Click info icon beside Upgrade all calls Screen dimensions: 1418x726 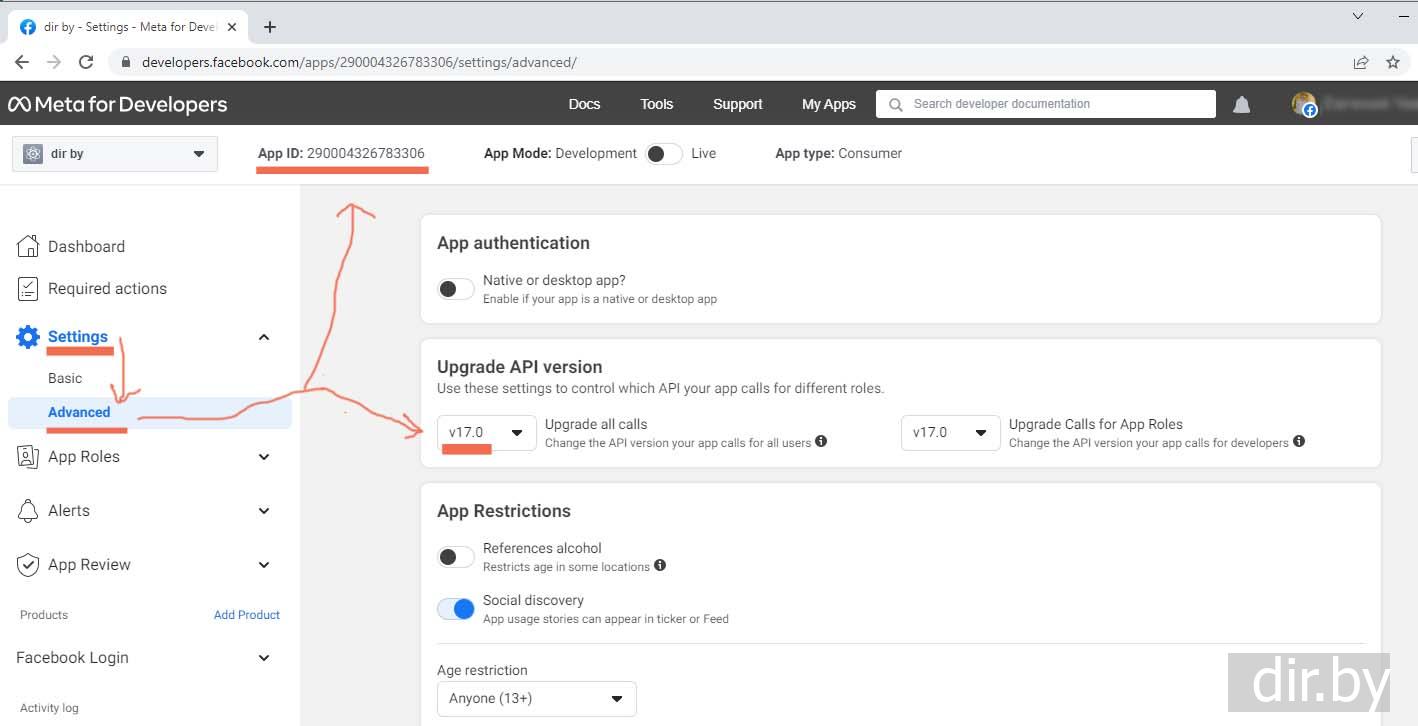click(x=821, y=442)
